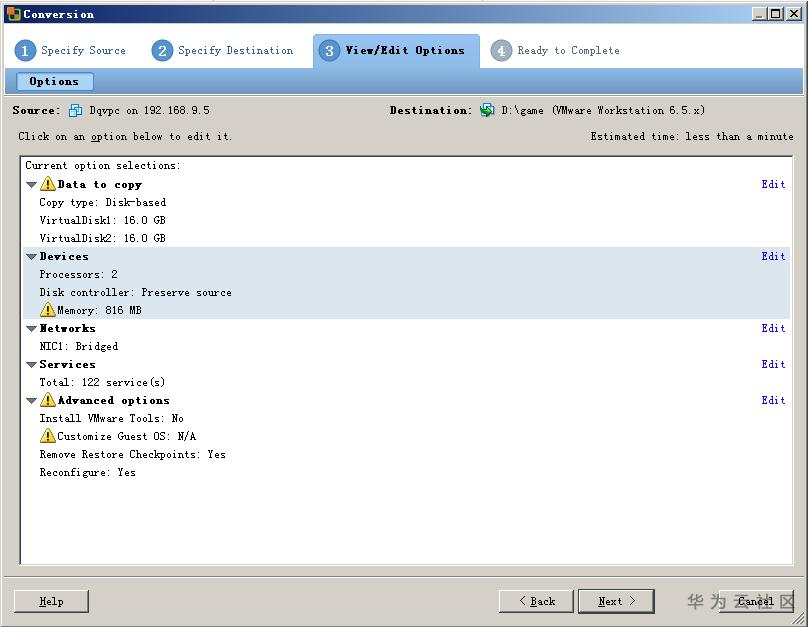Select the Data to copy heading
808x627 pixels.
[99, 184]
